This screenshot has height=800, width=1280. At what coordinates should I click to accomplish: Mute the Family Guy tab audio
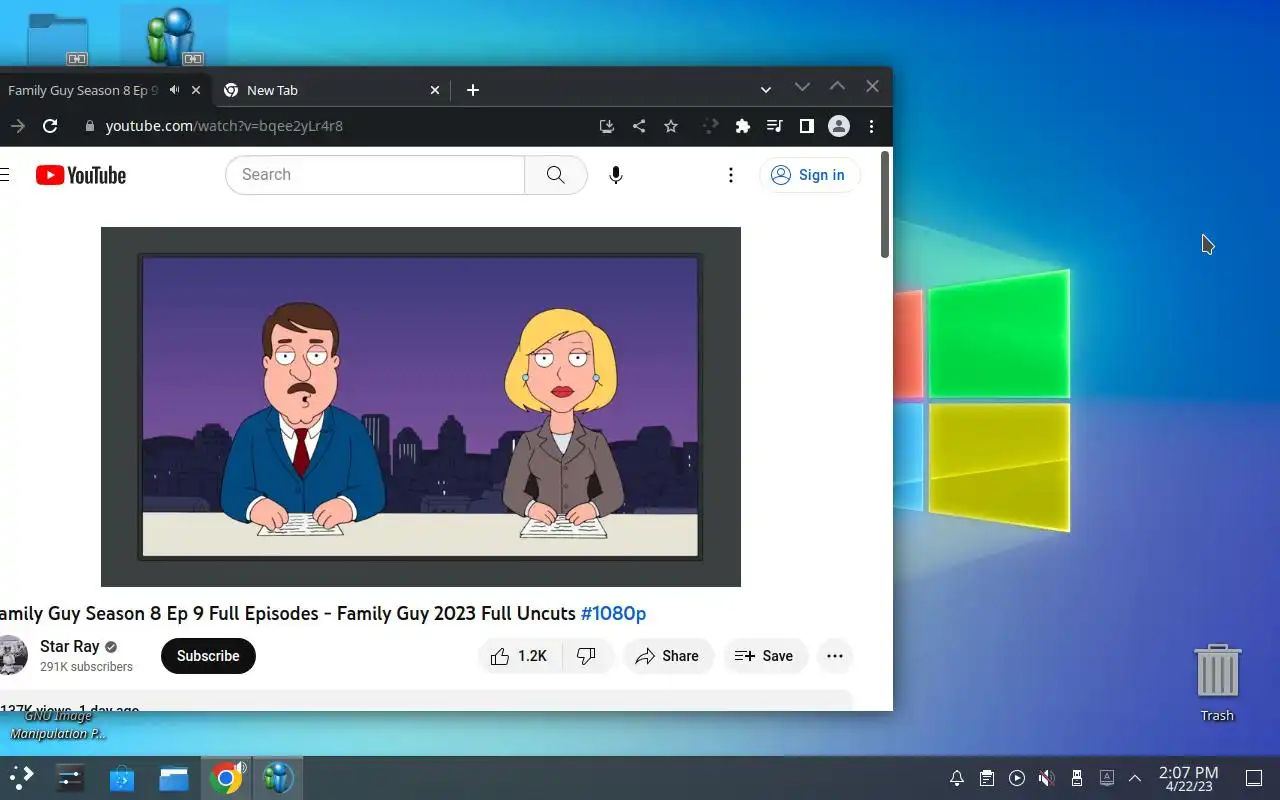(175, 90)
